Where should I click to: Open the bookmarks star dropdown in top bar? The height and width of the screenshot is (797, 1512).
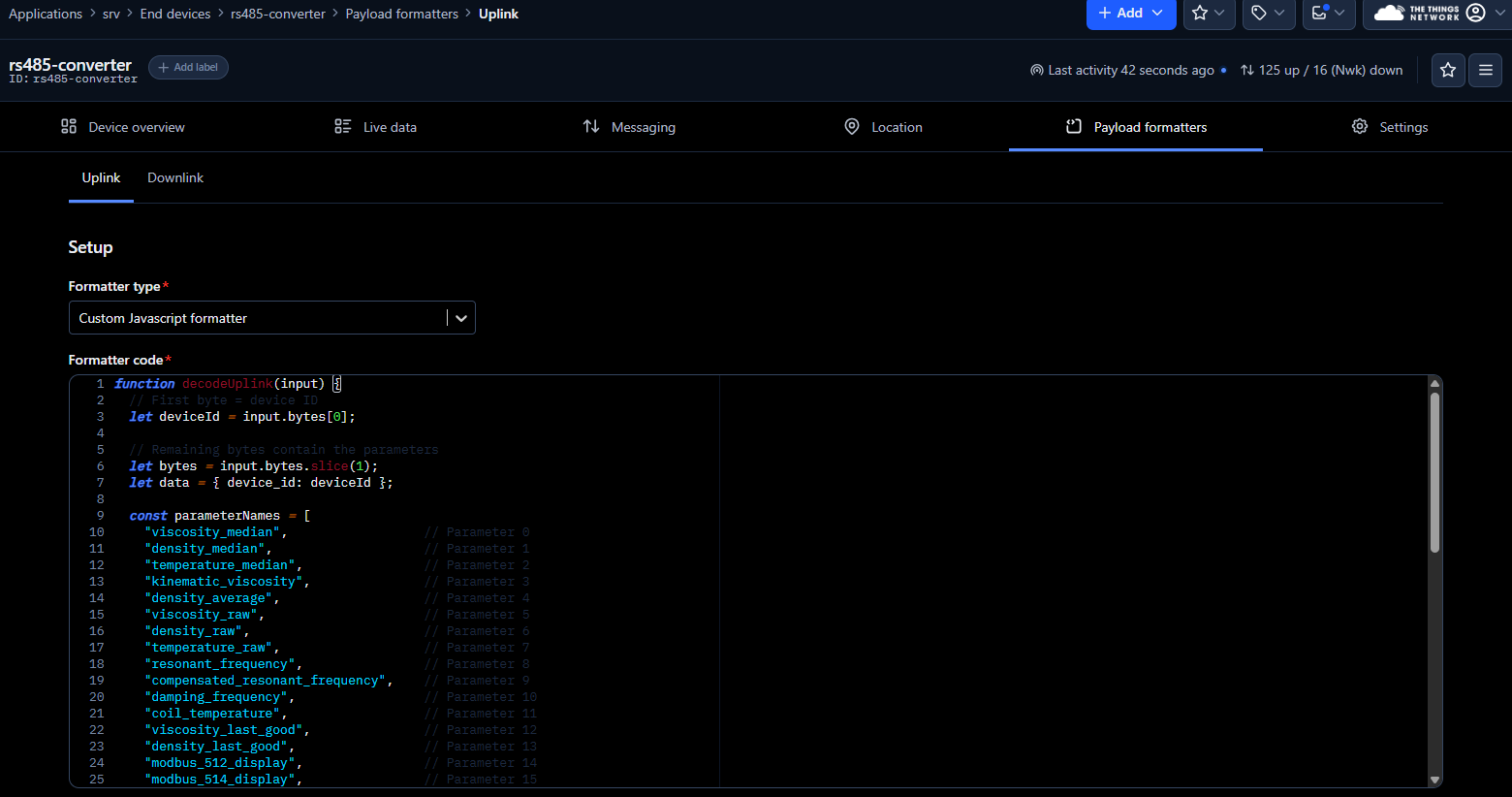pos(1209,14)
